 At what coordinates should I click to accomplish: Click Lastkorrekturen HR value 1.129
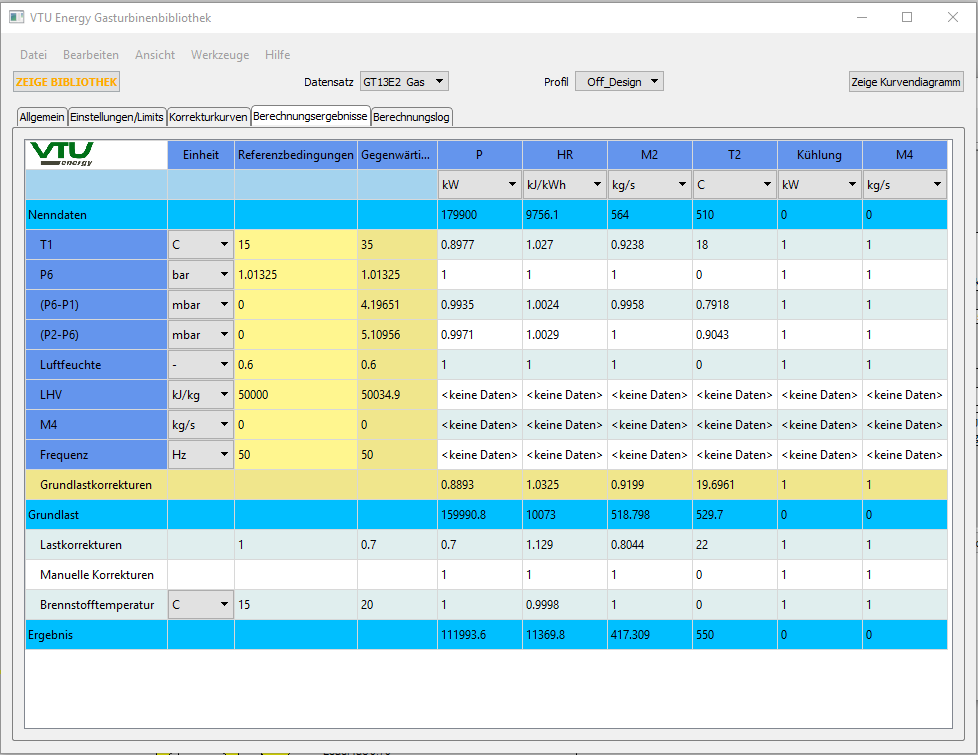[564, 545]
